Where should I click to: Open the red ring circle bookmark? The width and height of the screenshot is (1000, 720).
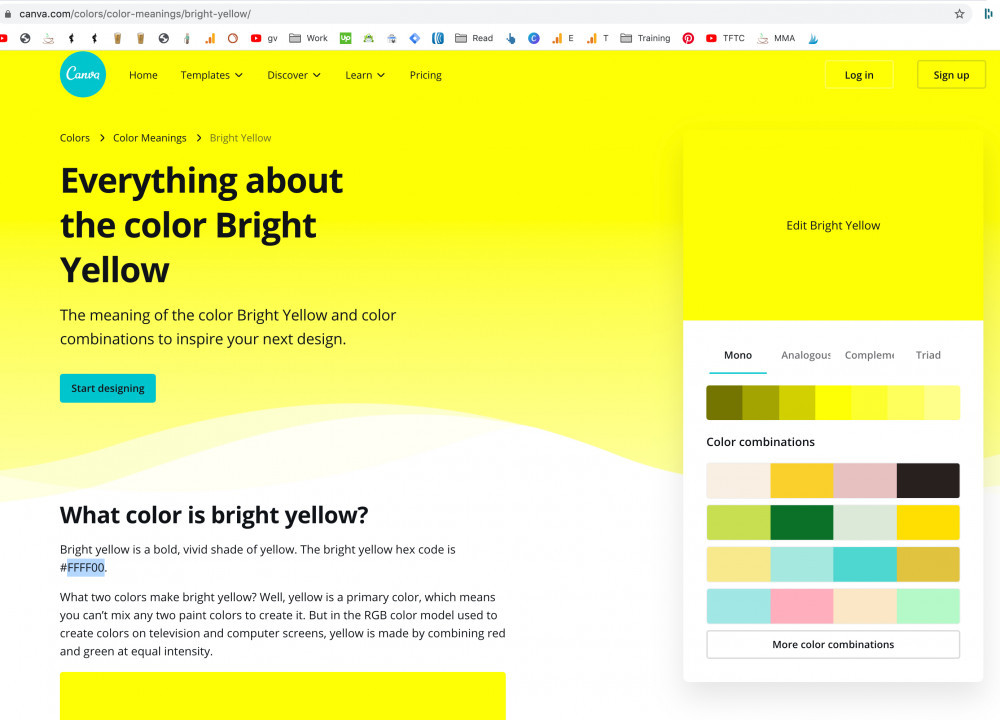coord(233,38)
